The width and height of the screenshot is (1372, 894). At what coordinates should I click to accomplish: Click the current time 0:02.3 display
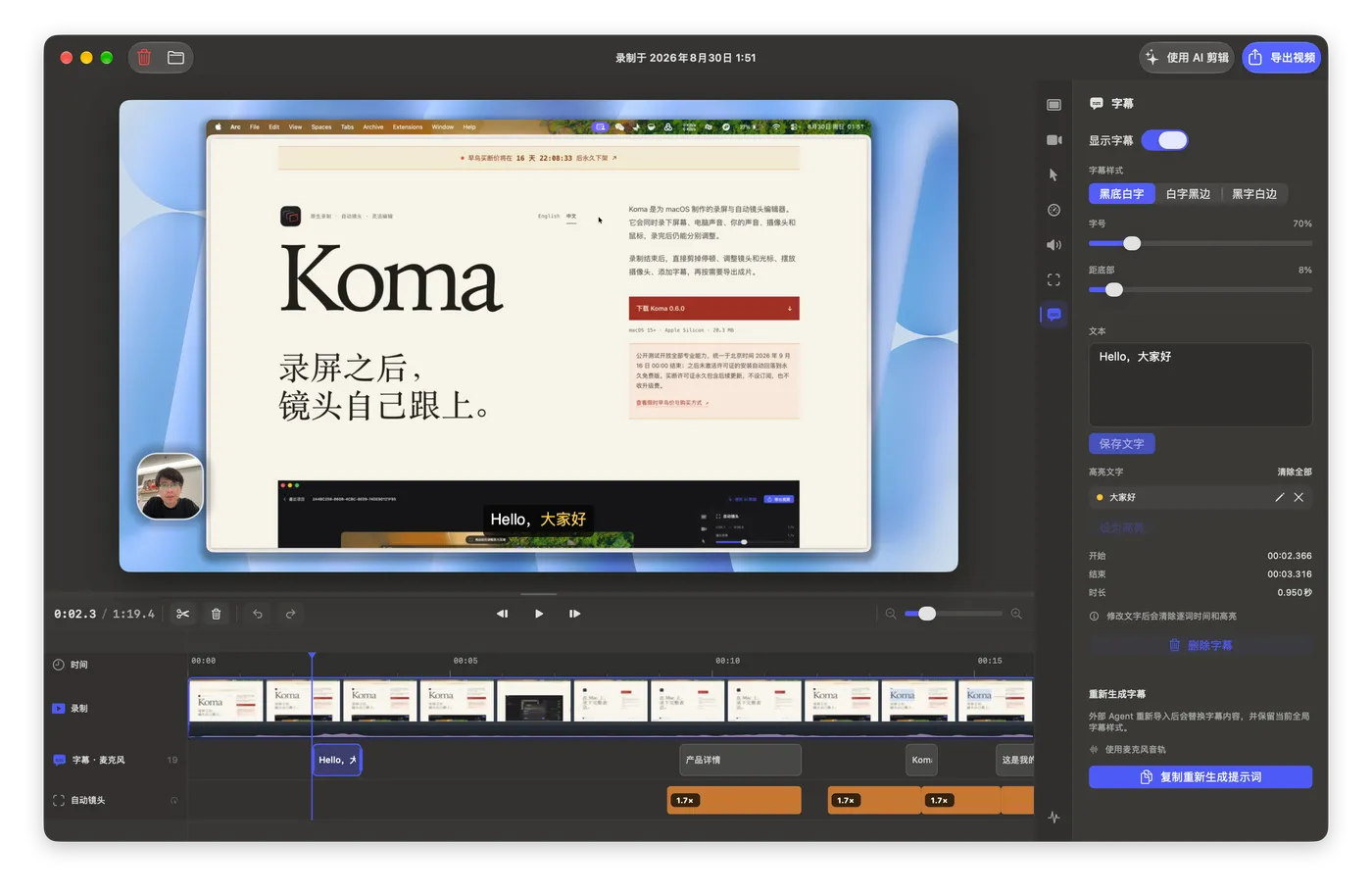(x=75, y=614)
